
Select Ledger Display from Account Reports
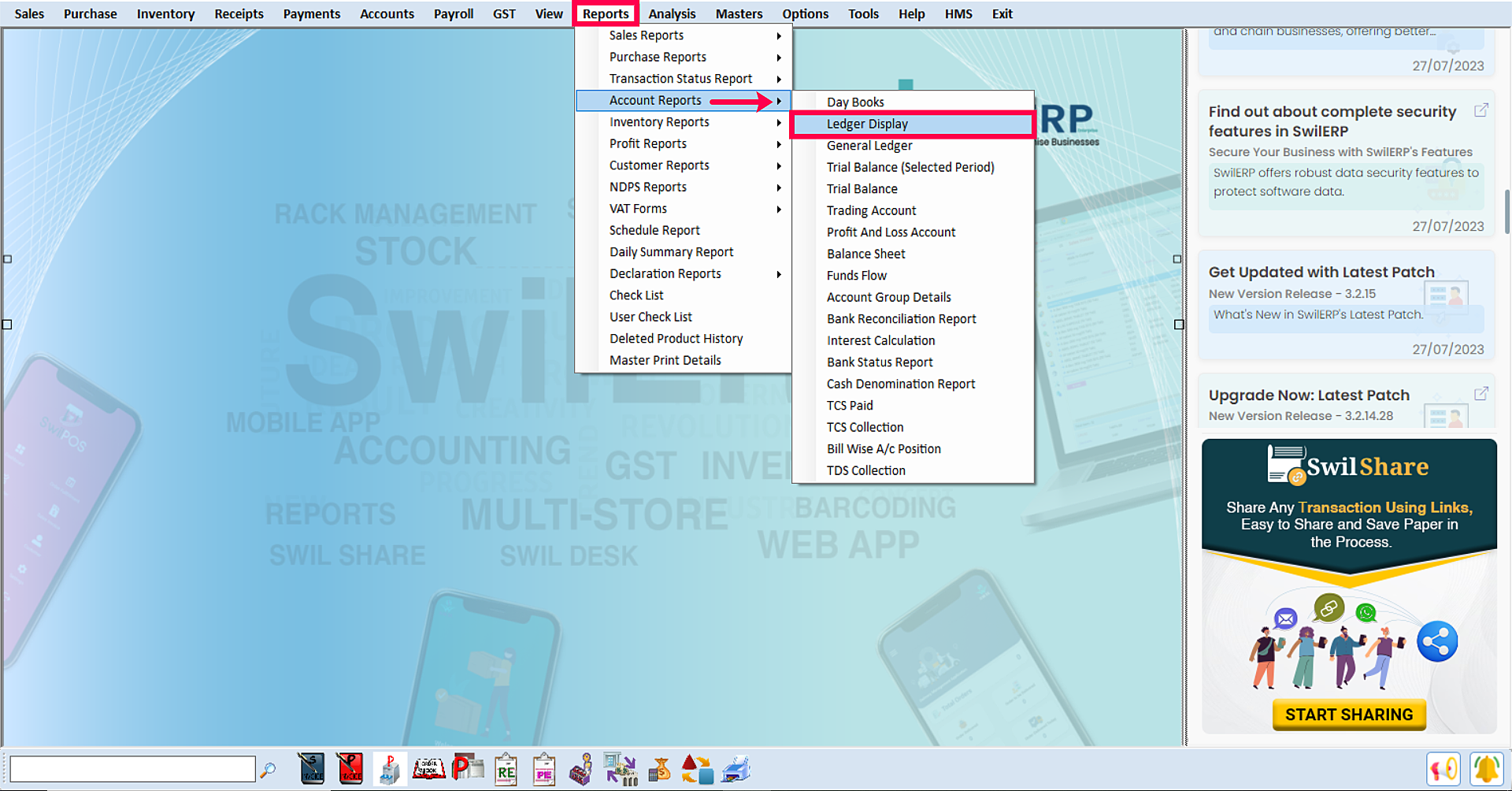click(912, 124)
